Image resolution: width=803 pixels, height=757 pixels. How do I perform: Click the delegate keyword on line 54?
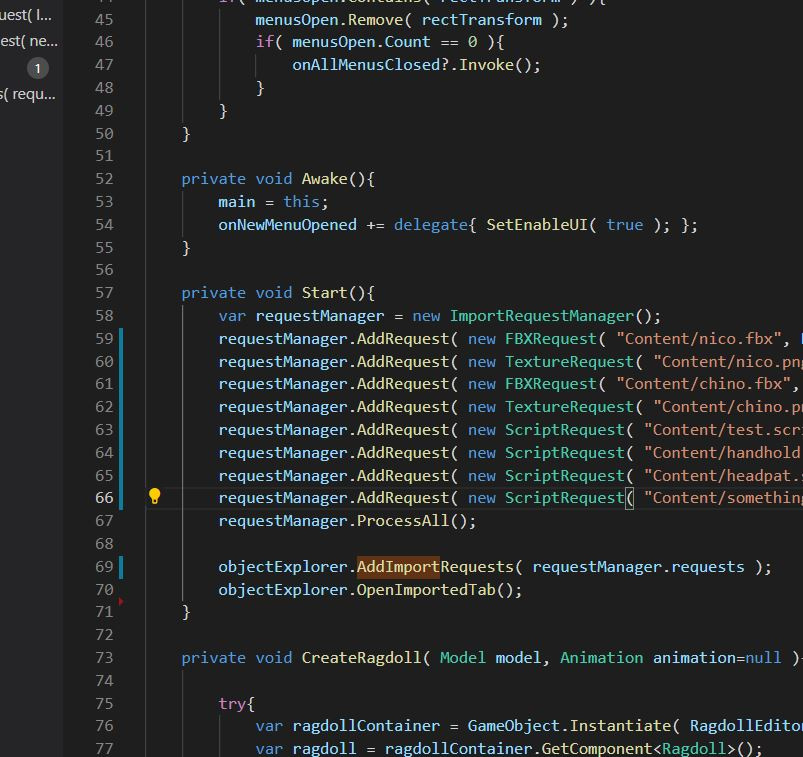tap(431, 225)
